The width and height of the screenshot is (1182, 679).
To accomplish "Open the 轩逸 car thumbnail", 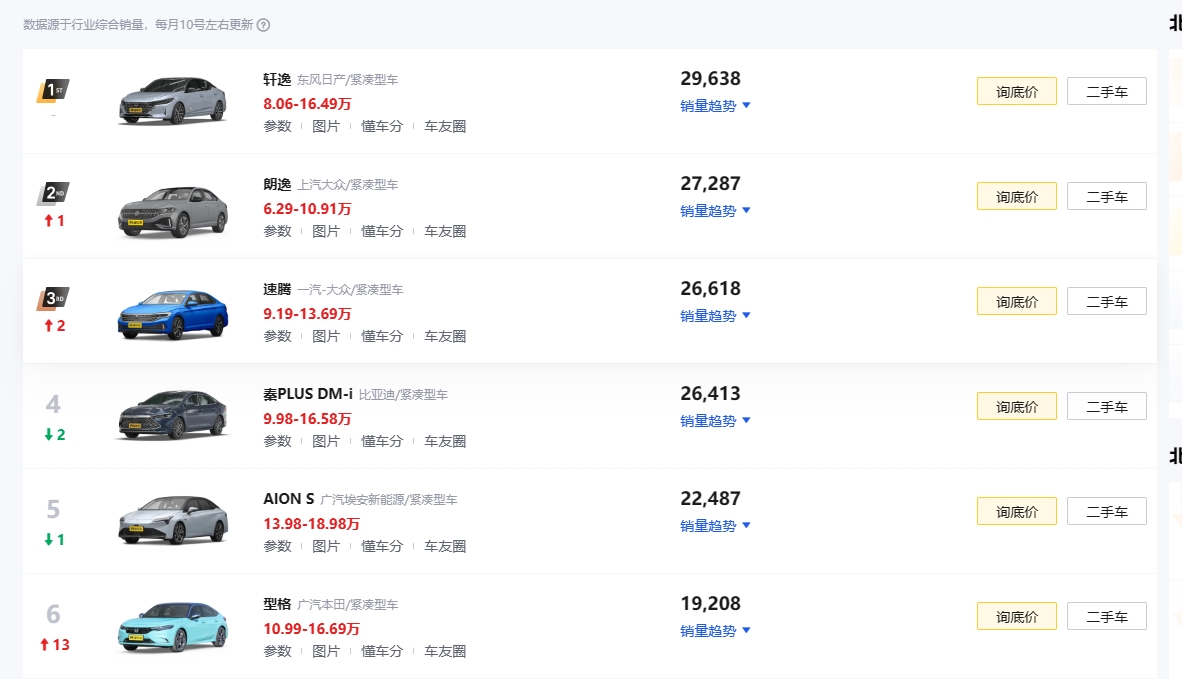I will point(172,100).
